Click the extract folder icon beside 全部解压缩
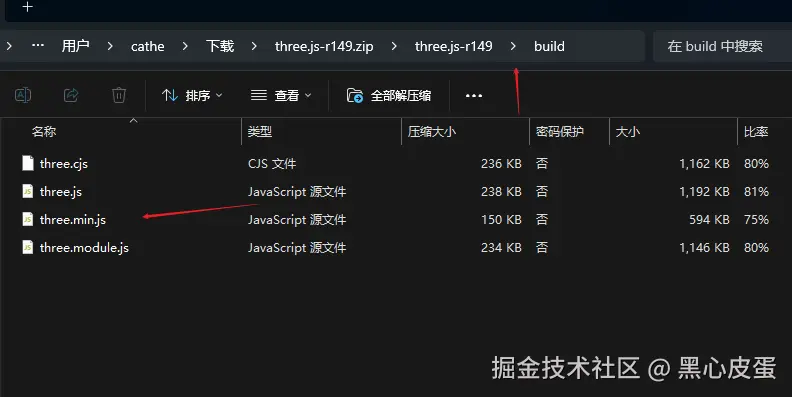 pyautogui.click(x=355, y=95)
